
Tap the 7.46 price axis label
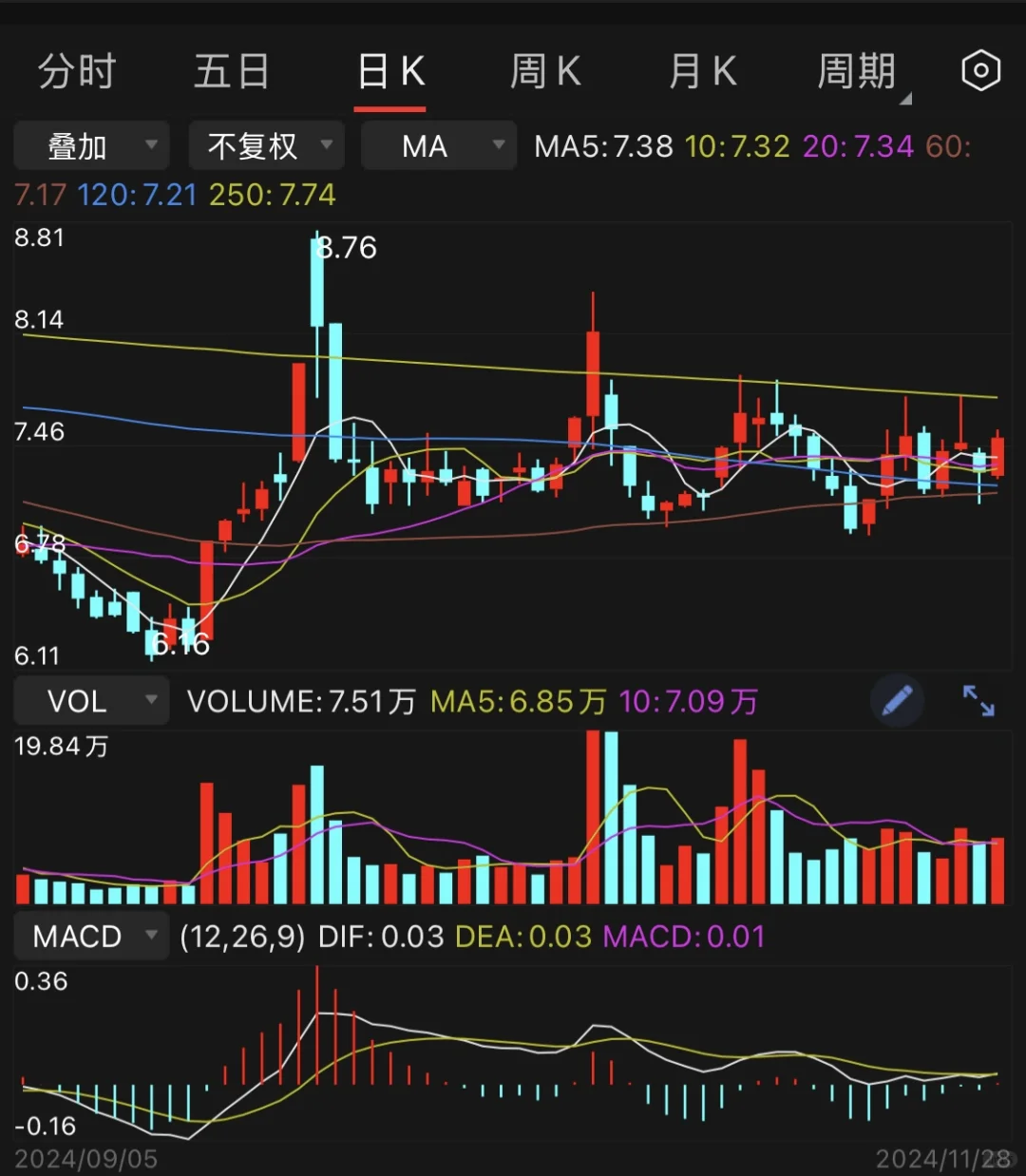[x=39, y=432]
